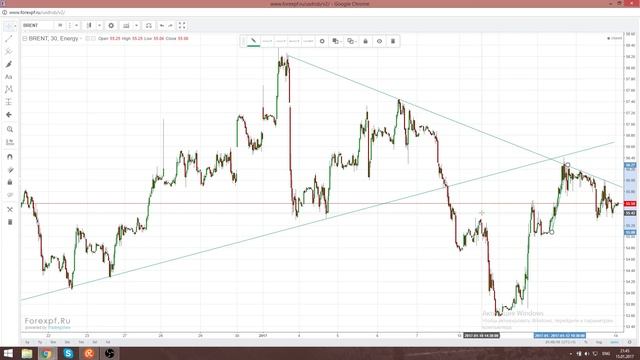This screenshot has height=360, width=640.
Task: Select the 6m time range
Action: (x=53, y=342)
